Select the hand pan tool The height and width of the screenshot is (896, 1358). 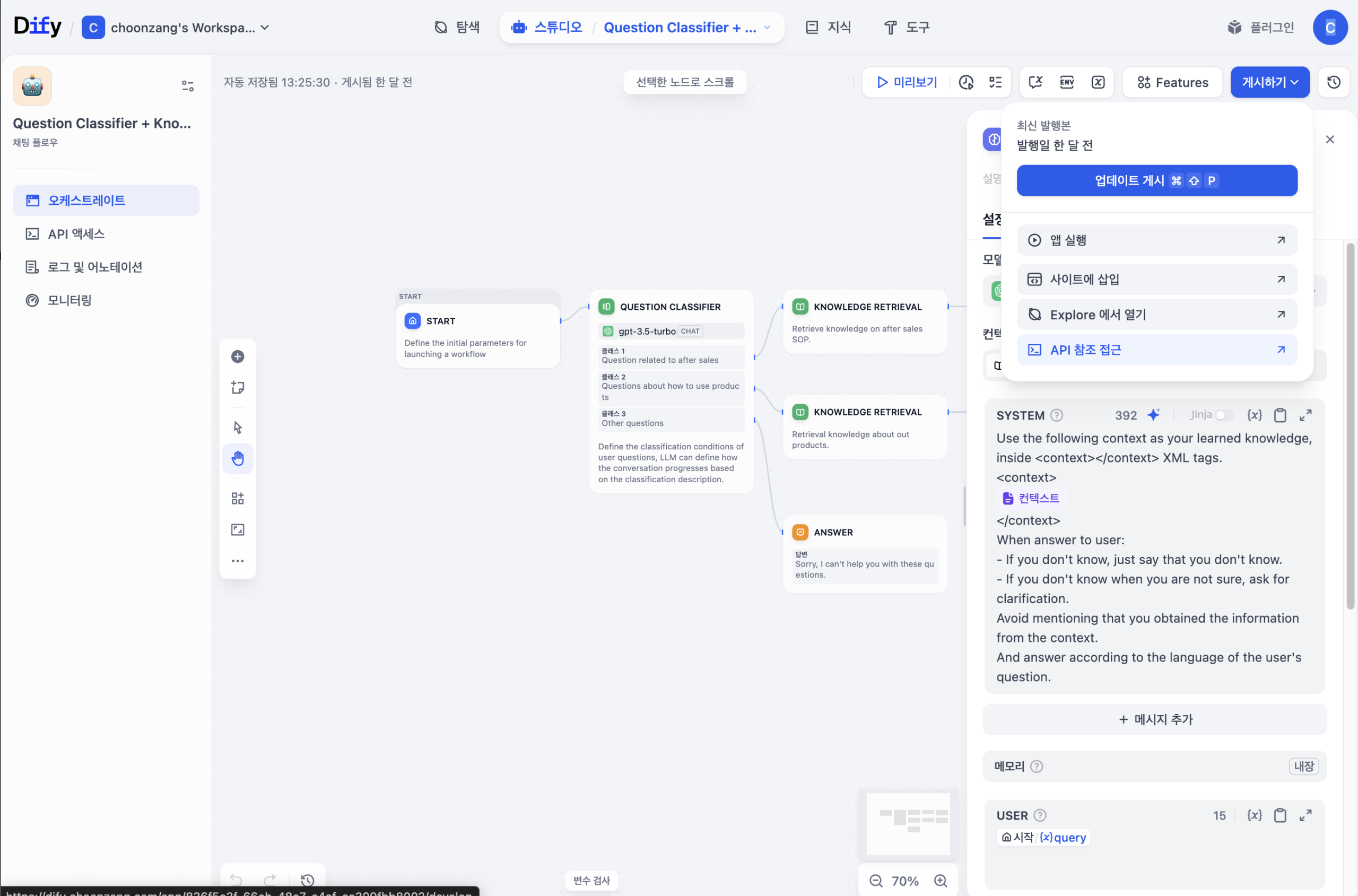coord(238,458)
